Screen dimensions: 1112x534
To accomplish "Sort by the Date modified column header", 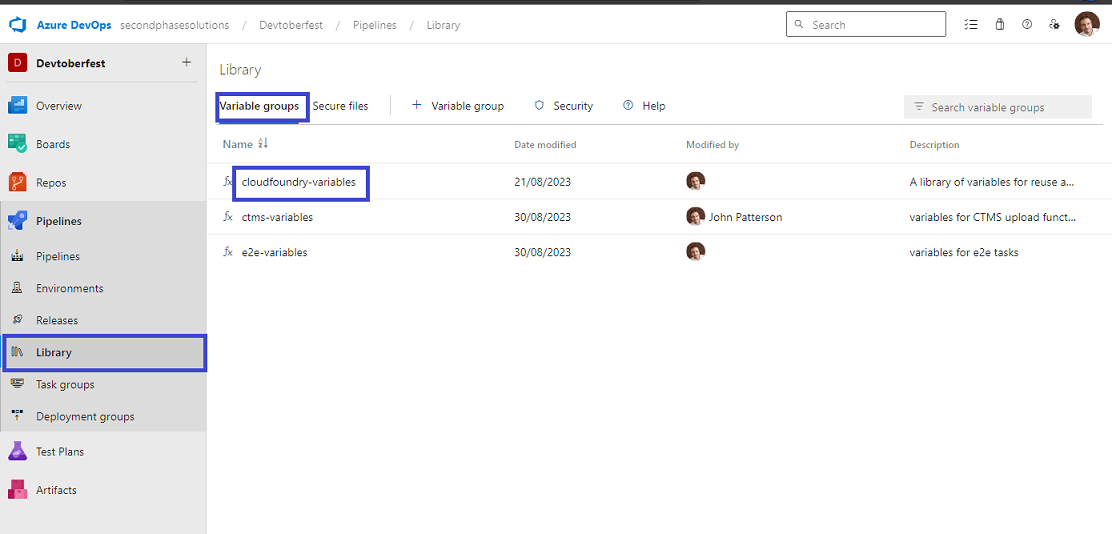I will [x=545, y=145].
